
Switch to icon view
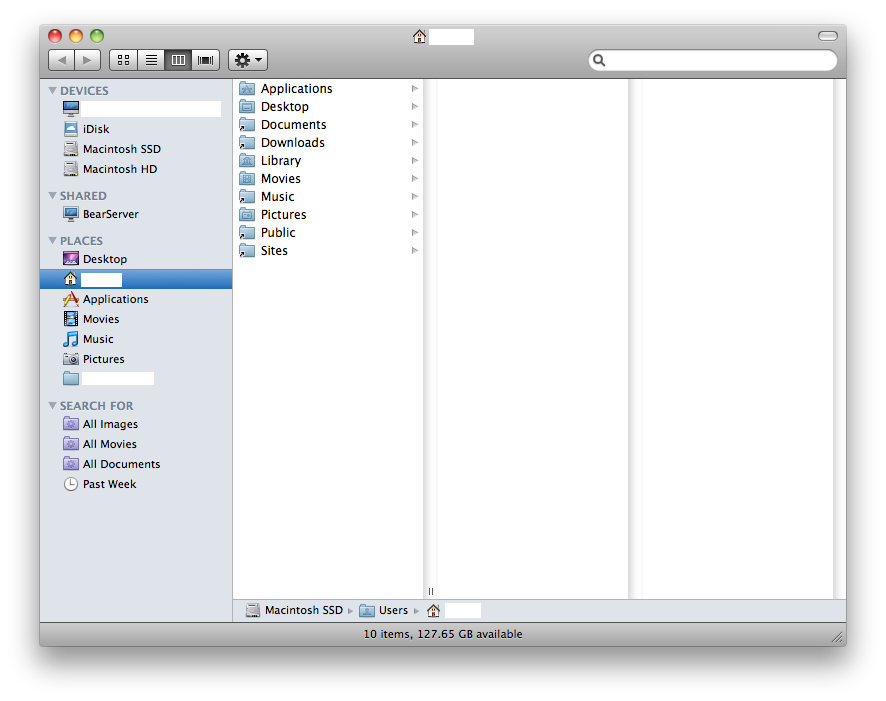[x=123, y=60]
